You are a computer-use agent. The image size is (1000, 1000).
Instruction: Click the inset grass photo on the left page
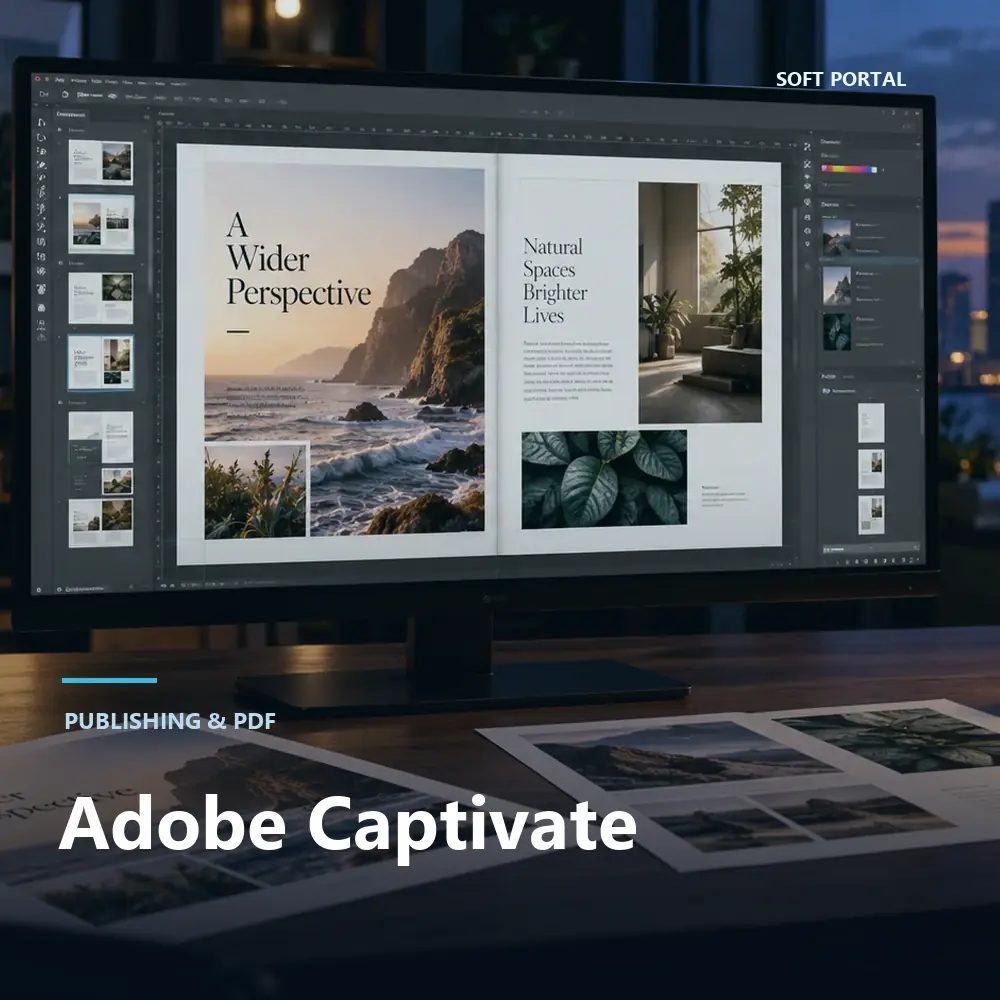(256, 491)
